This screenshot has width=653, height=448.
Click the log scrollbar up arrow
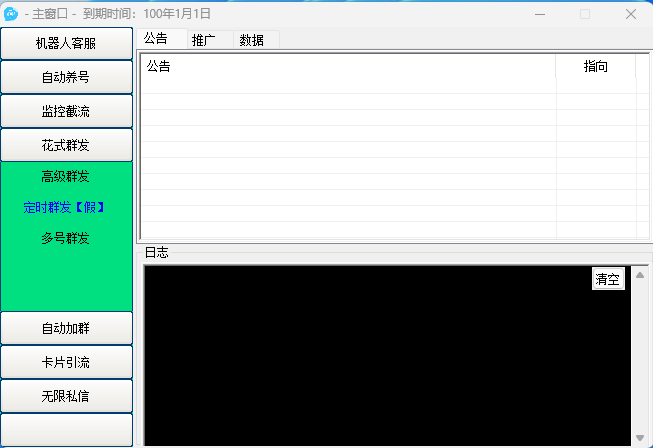click(640, 275)
